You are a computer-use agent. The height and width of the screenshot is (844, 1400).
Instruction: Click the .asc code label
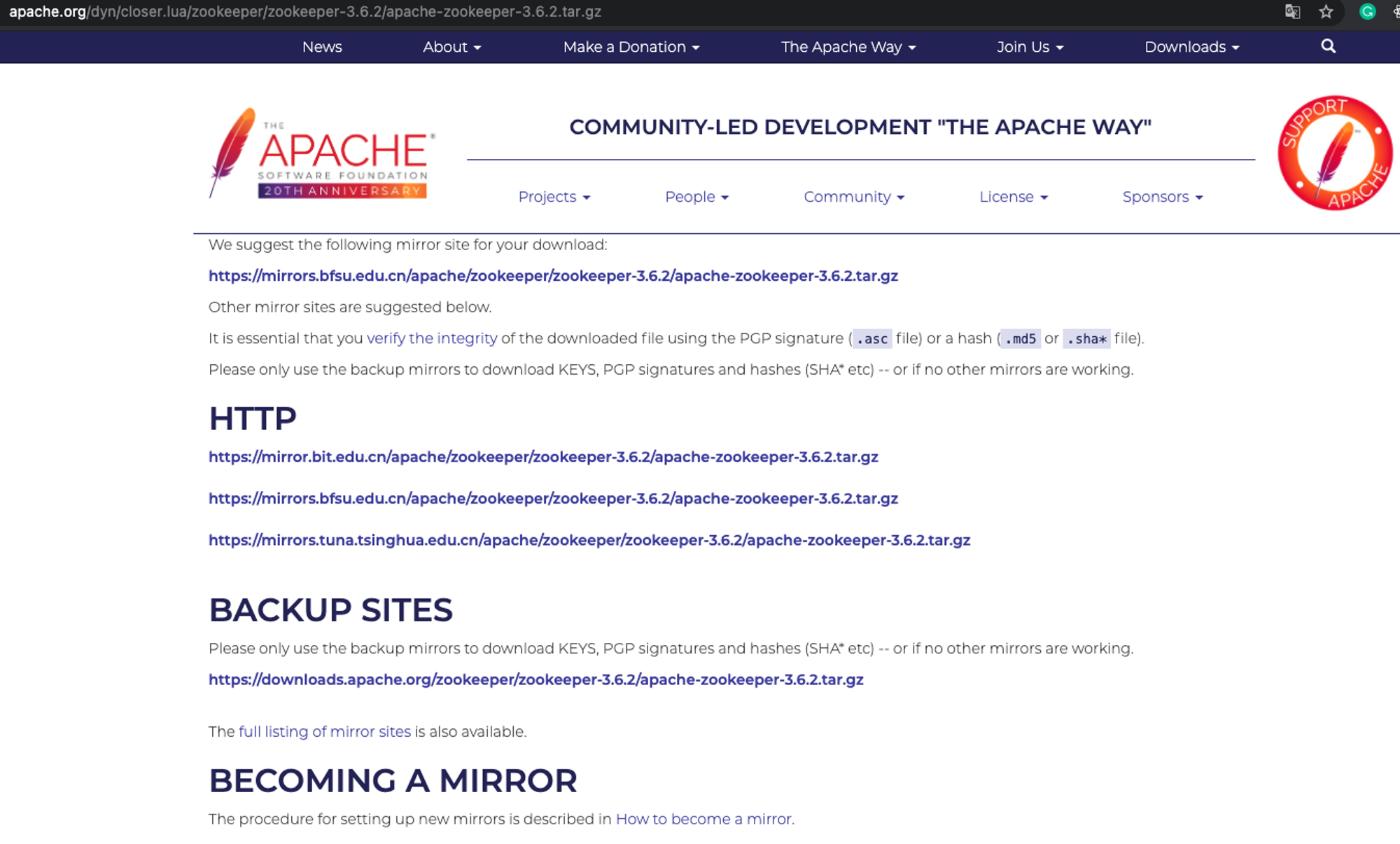(x=872, y=339)
